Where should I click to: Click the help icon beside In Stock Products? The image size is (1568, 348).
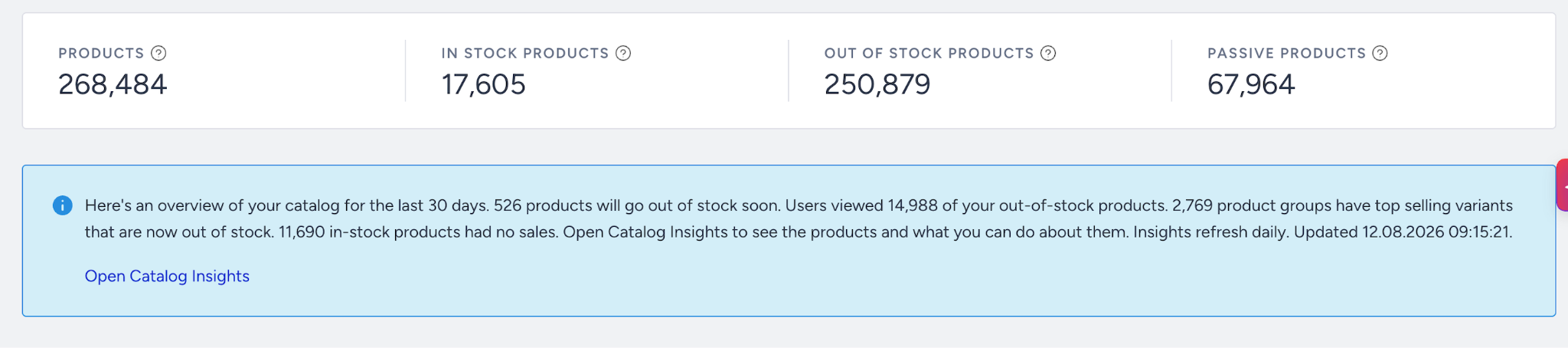[x=623, y=53]
